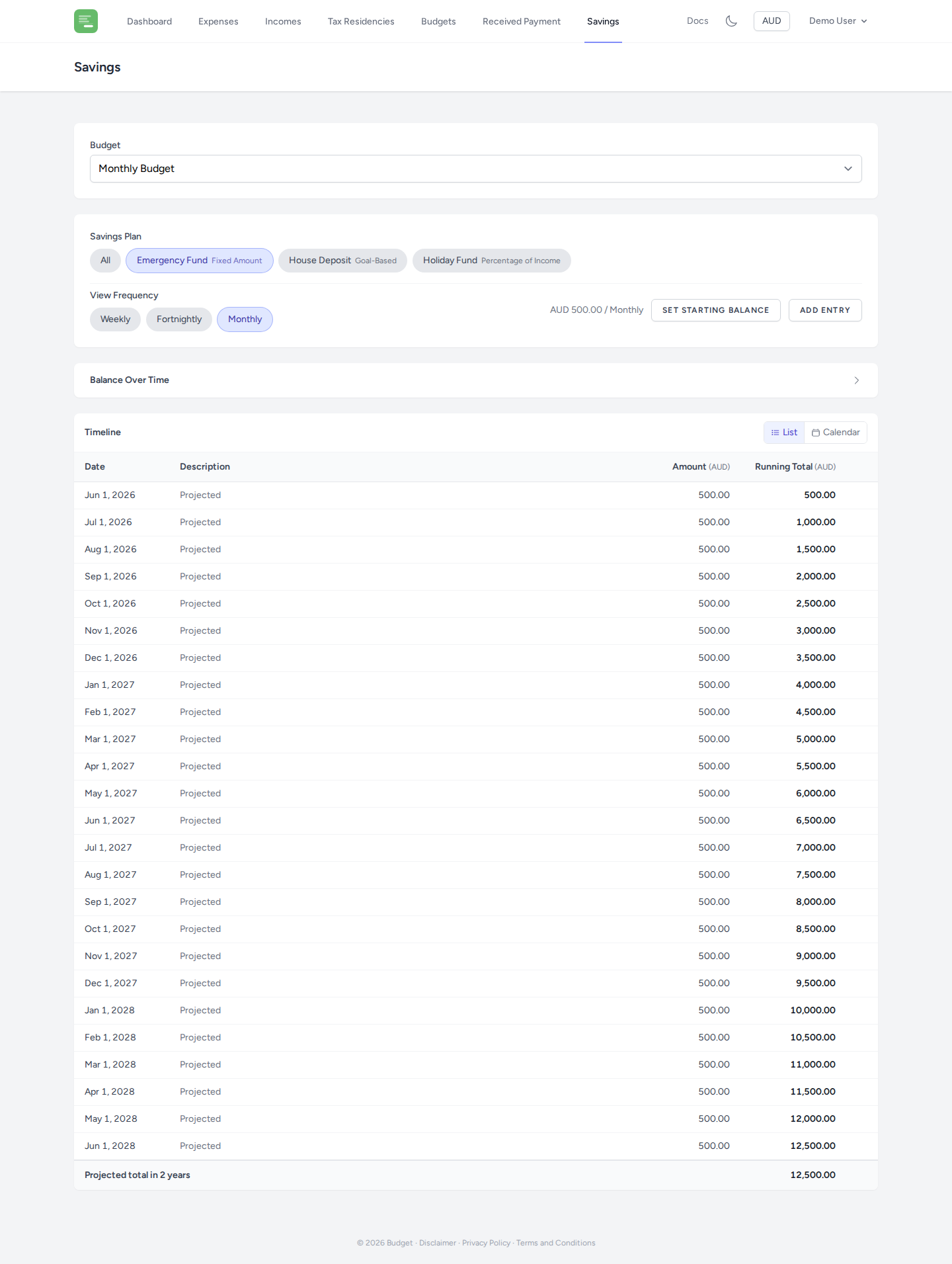The image size is (952, 1264).
Task: Click running total 2,000.00
Action: click(816, 577)
